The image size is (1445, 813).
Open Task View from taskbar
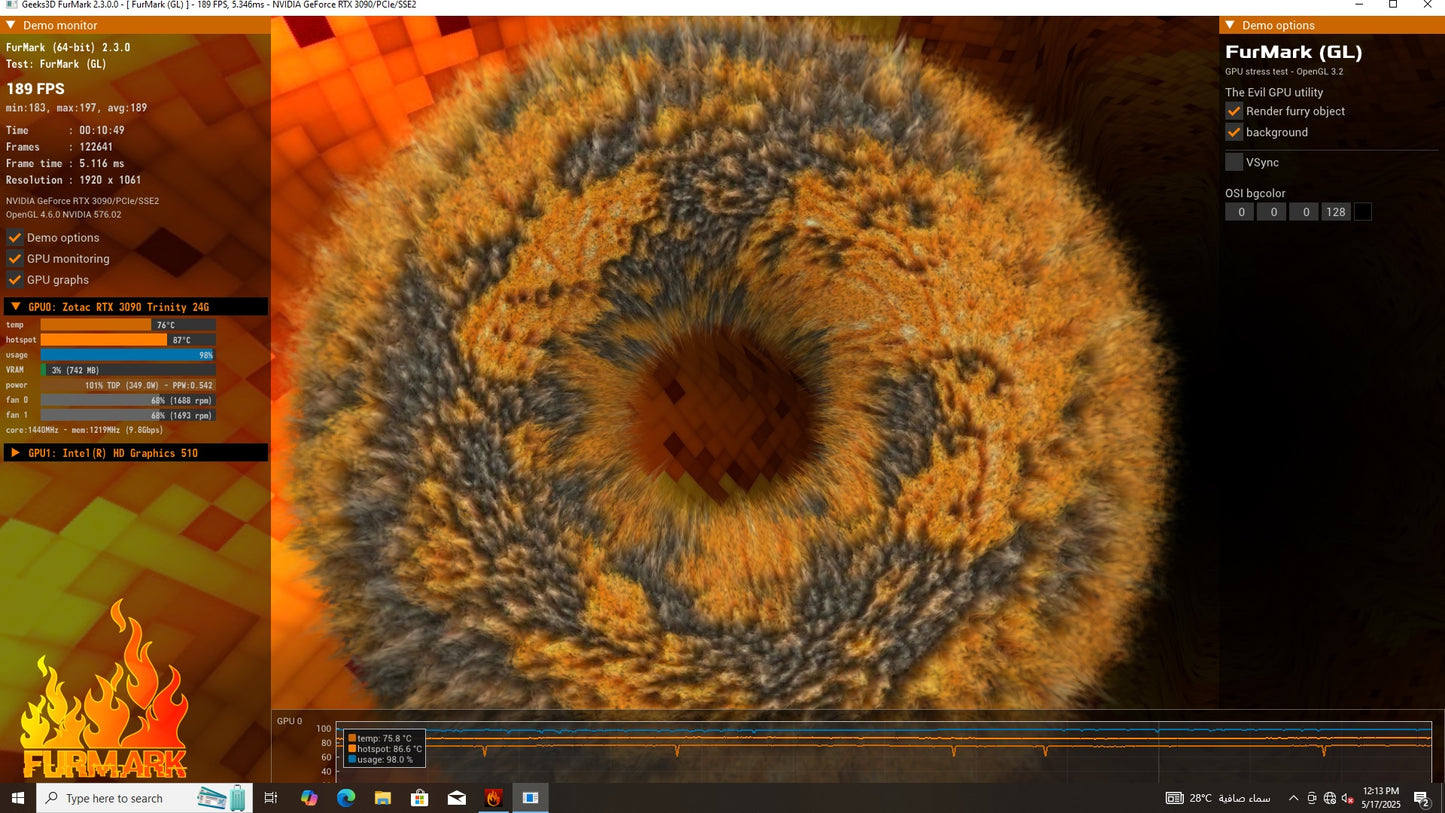pos(270,798)
